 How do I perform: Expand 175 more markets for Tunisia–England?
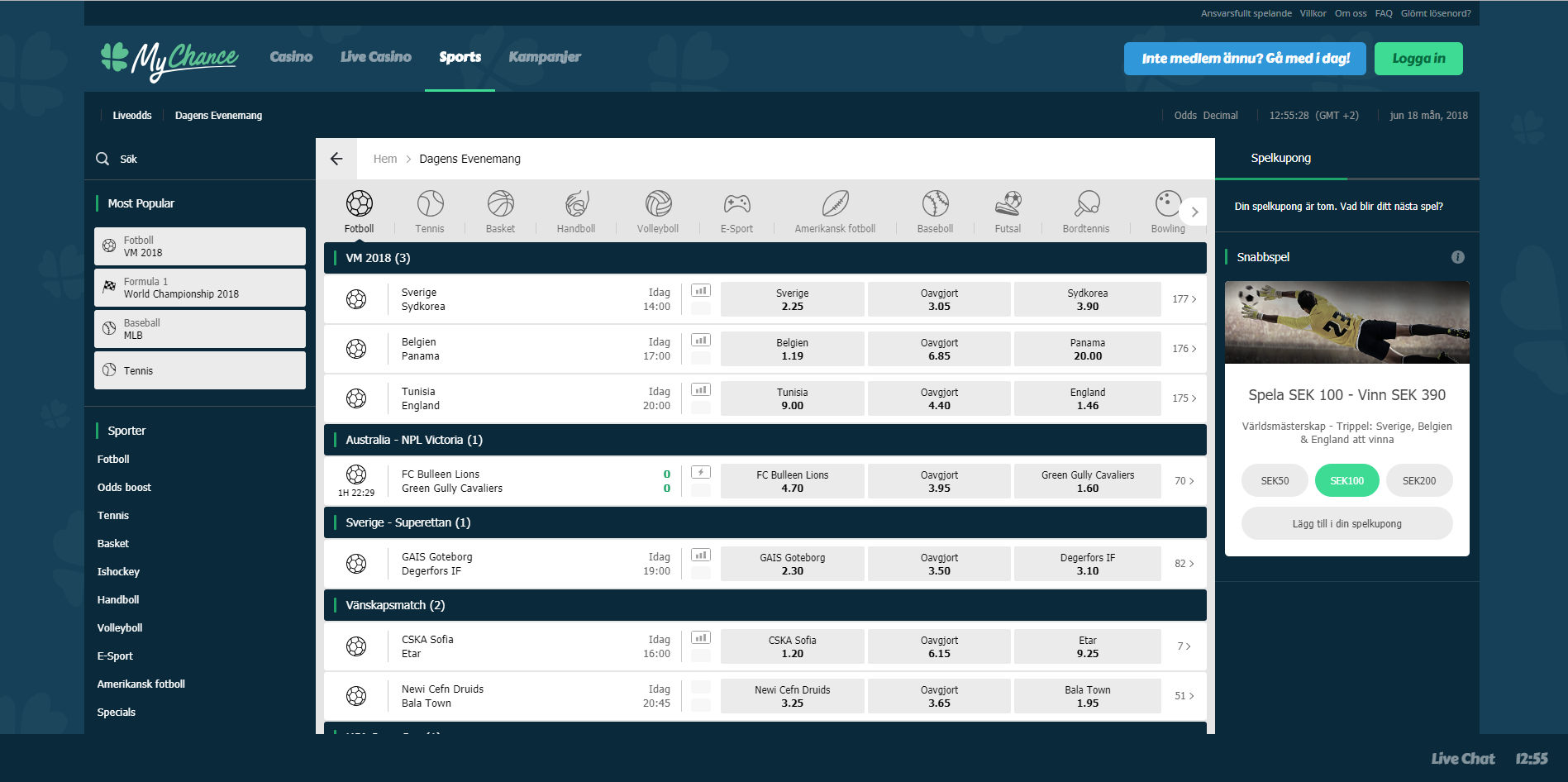1184,398
